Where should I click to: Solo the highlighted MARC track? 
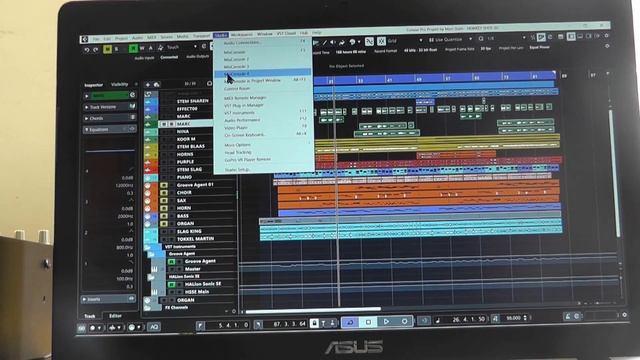pos(171,124)
